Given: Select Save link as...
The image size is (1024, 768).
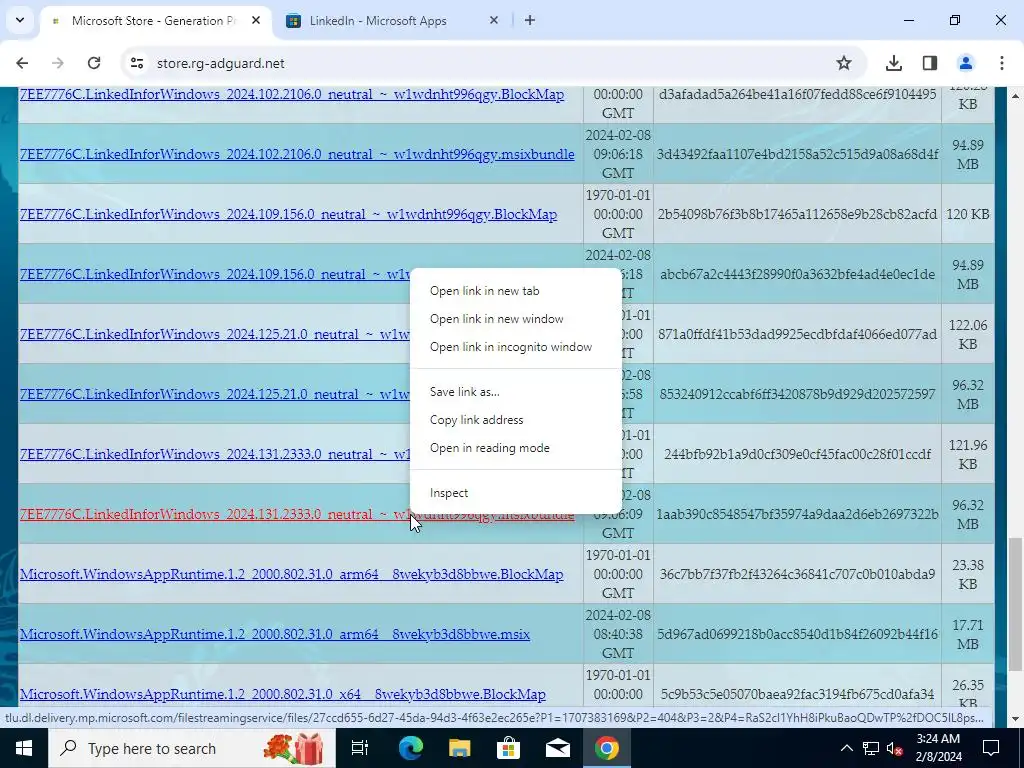Looking at the screenshot, I should pyautogui.click(x=464, y=392).
